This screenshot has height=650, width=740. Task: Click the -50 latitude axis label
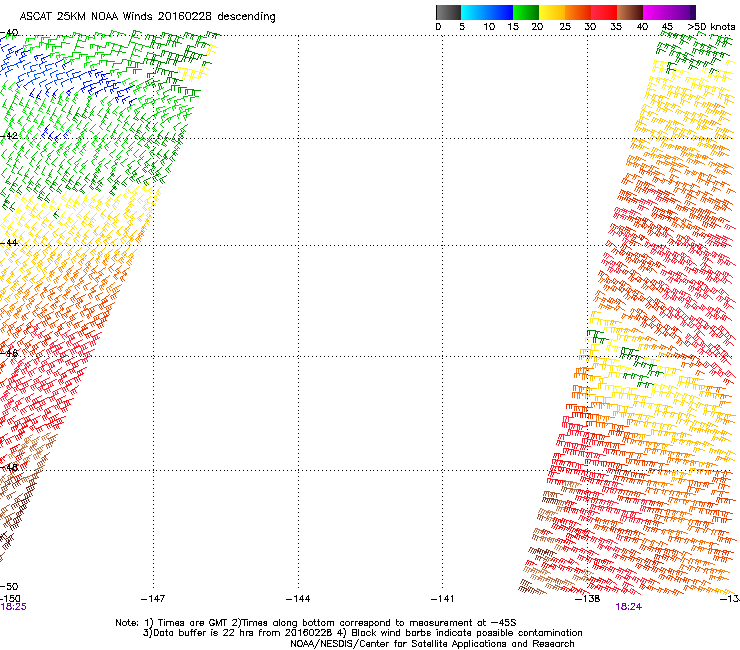pos(9,586)
